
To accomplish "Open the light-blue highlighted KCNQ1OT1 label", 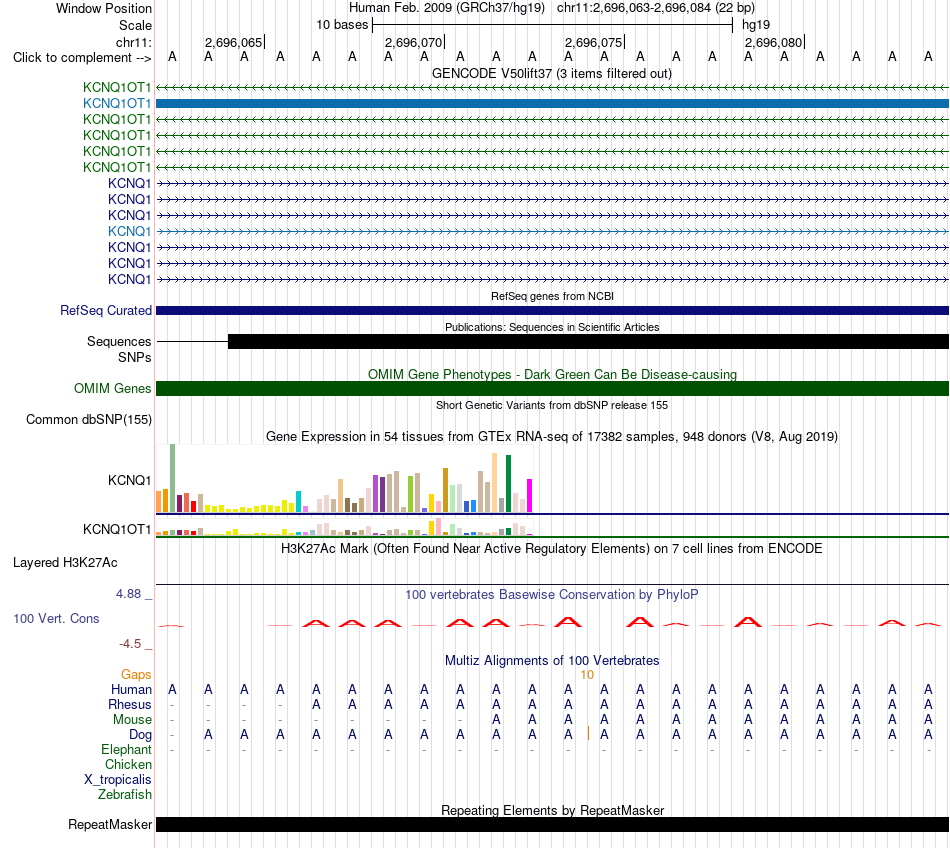I will (117, 104).
